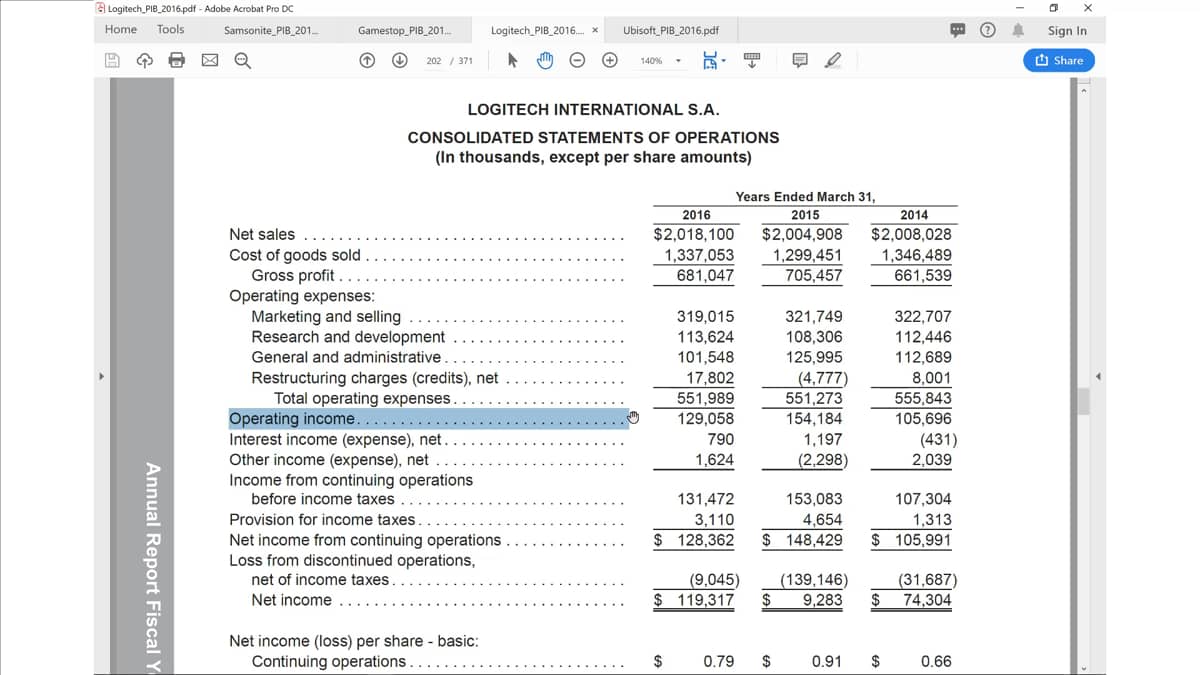Open the Home tab
Viewport: 1200px width, 675px height.
[121, 30]
